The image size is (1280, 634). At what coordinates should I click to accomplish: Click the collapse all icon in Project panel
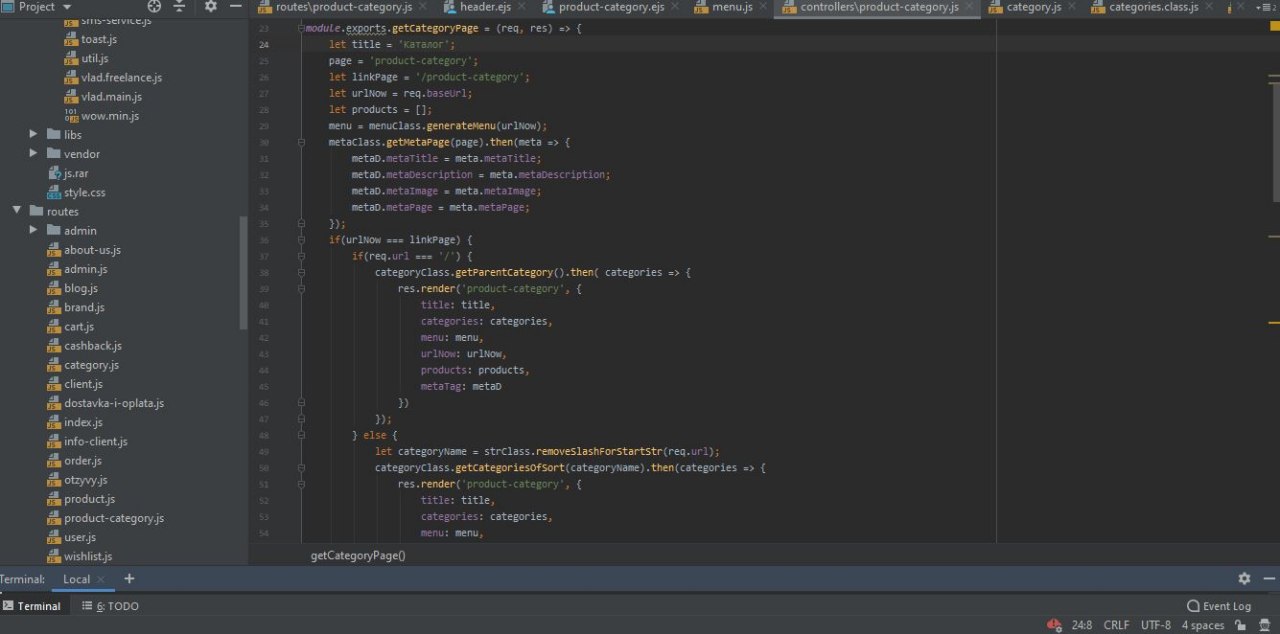click(x=180, y=6)
